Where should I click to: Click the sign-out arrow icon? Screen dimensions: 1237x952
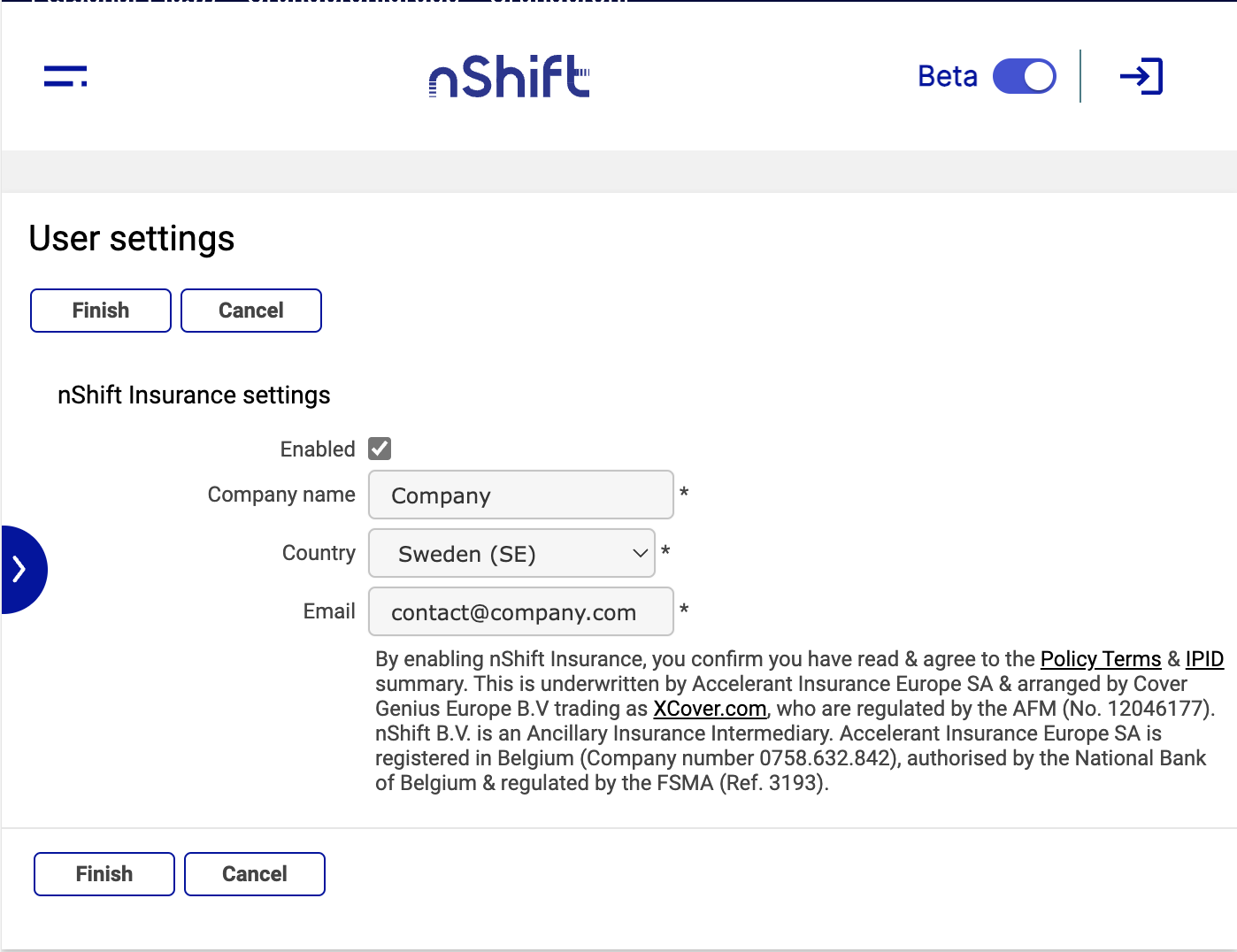(1141, 76)
